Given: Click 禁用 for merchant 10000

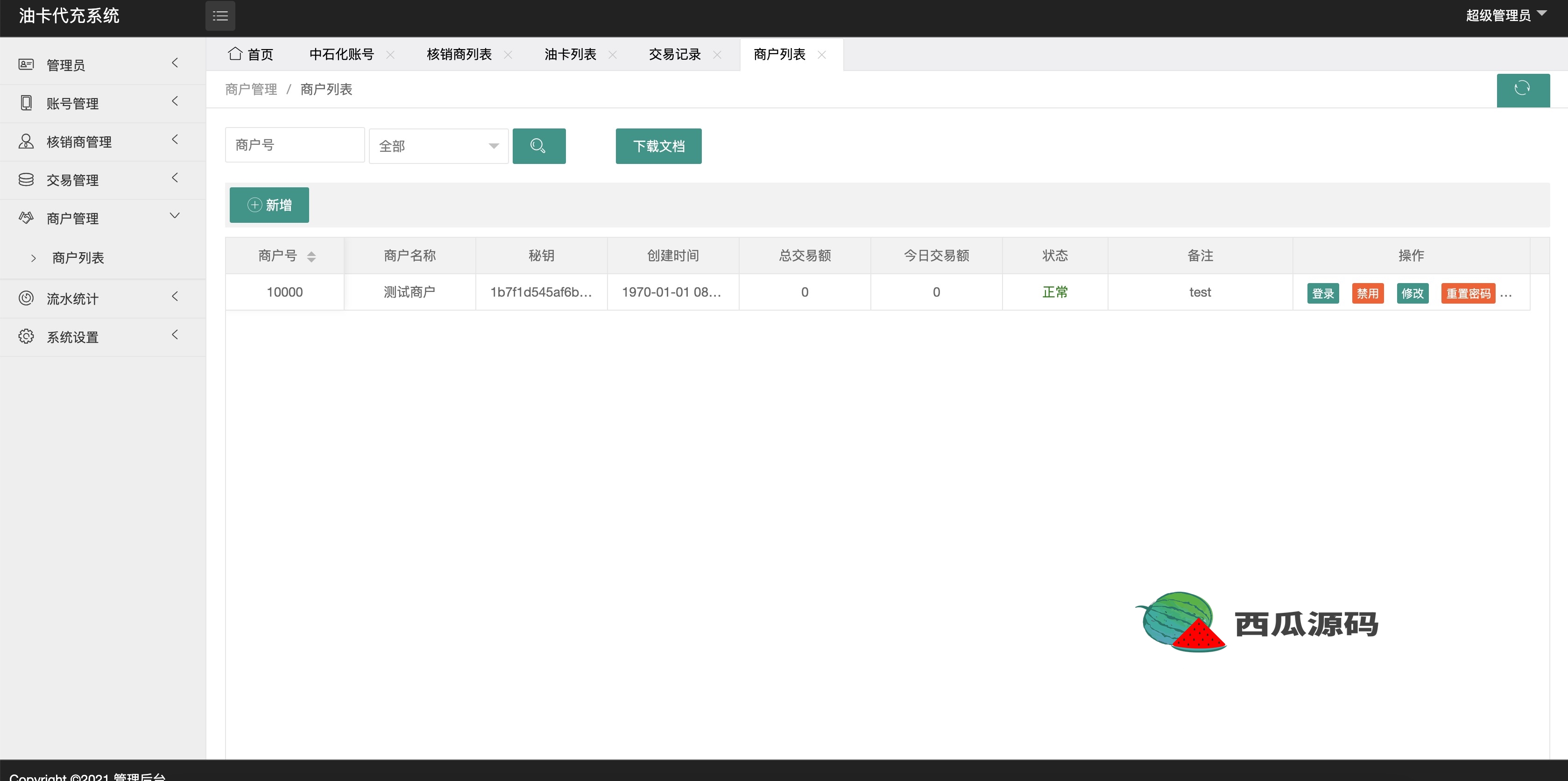Looking at the screenshot, I should click(1368, 293).
